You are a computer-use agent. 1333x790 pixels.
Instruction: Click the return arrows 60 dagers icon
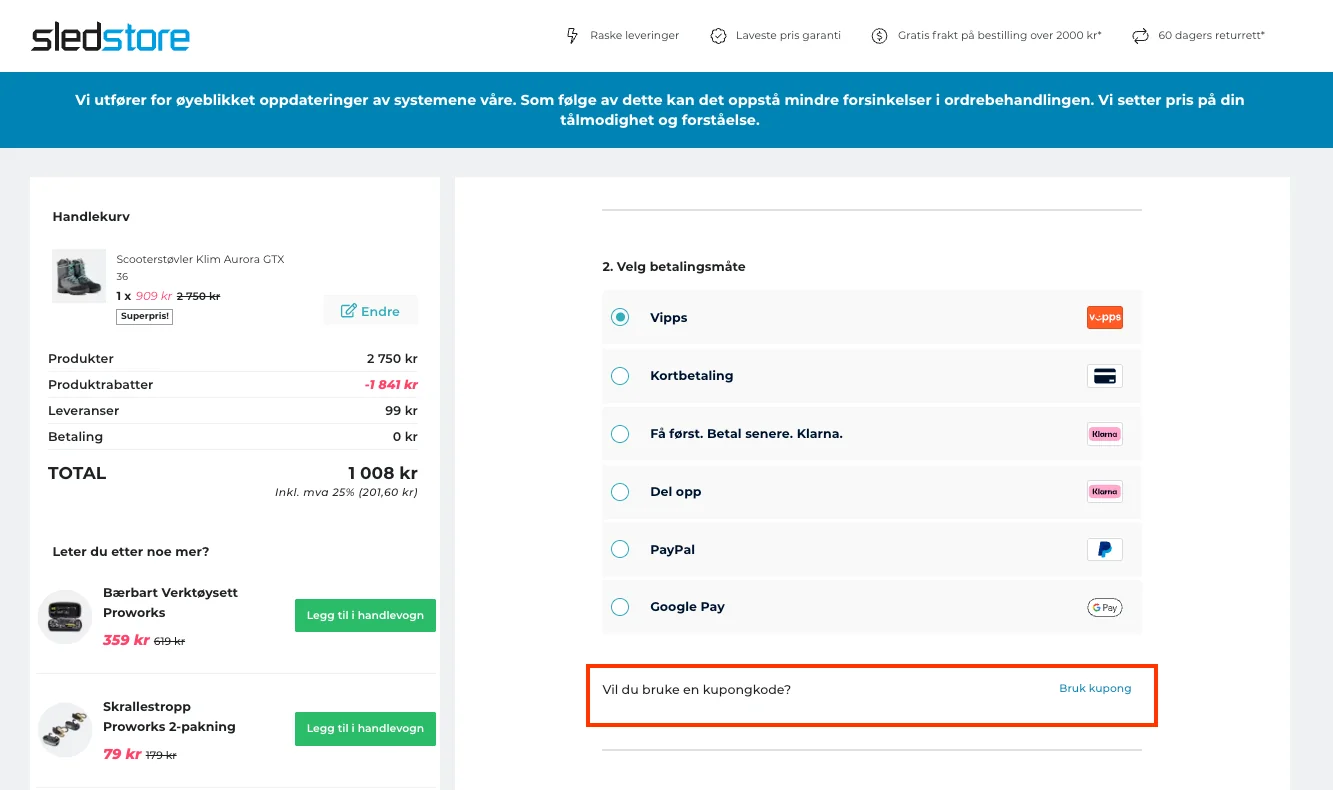(x=1140, y=36)
